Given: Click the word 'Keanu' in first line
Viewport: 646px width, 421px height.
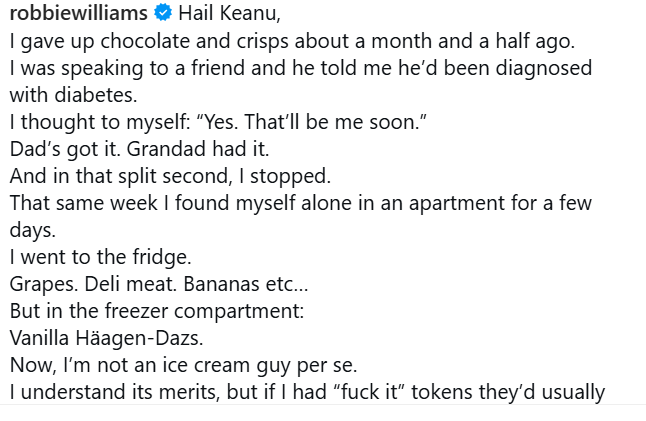Looking at the screenshot, I should point(250,13).
